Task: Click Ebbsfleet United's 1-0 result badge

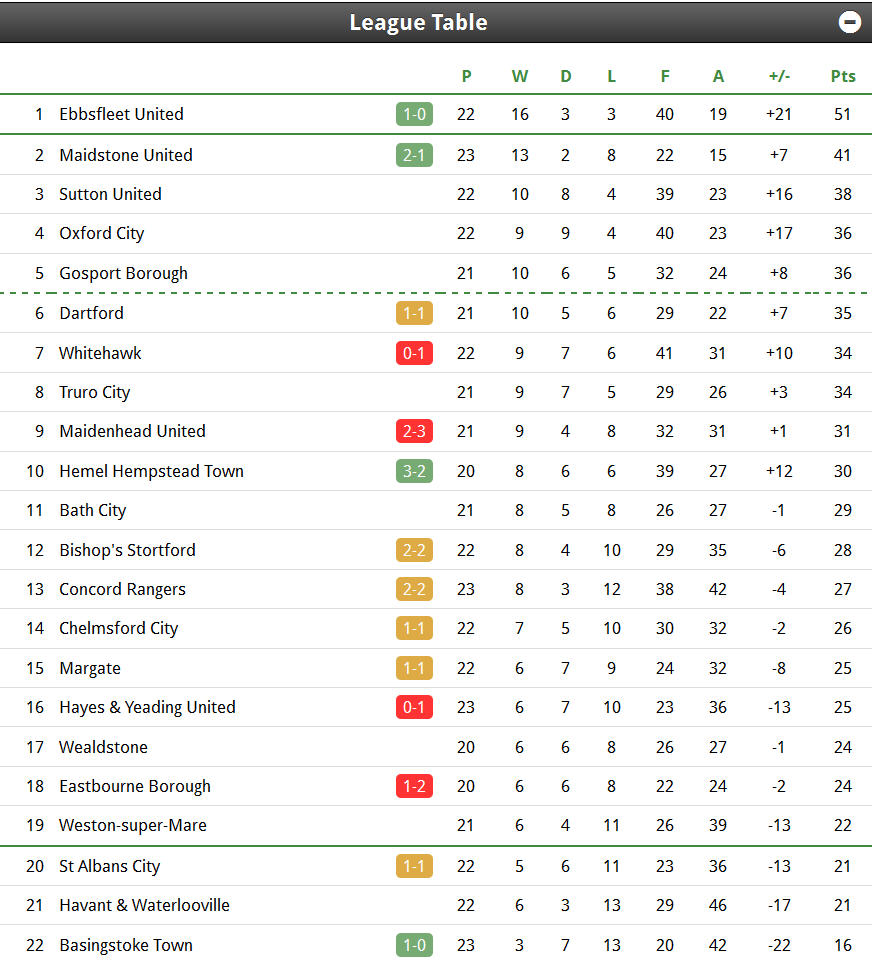Action: point(414,114)
